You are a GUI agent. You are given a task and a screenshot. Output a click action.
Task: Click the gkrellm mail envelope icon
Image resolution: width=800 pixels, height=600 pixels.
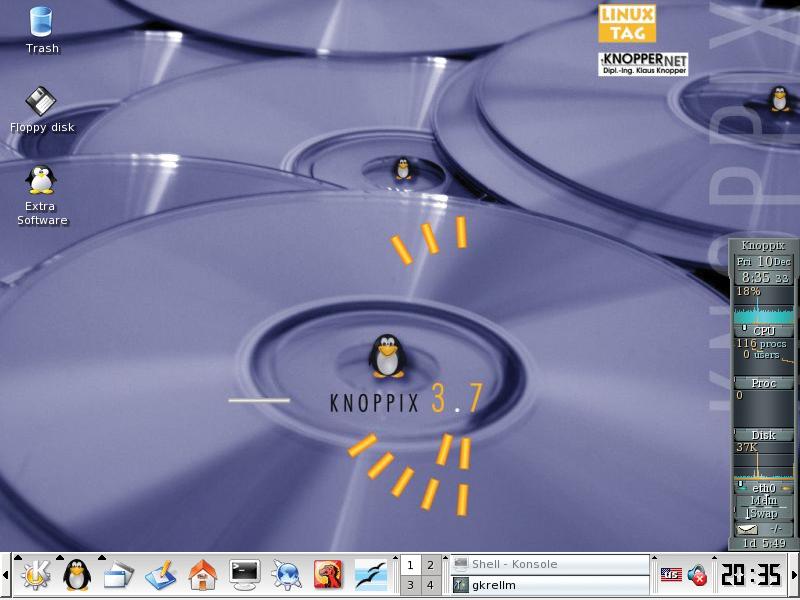pos(747,529)
